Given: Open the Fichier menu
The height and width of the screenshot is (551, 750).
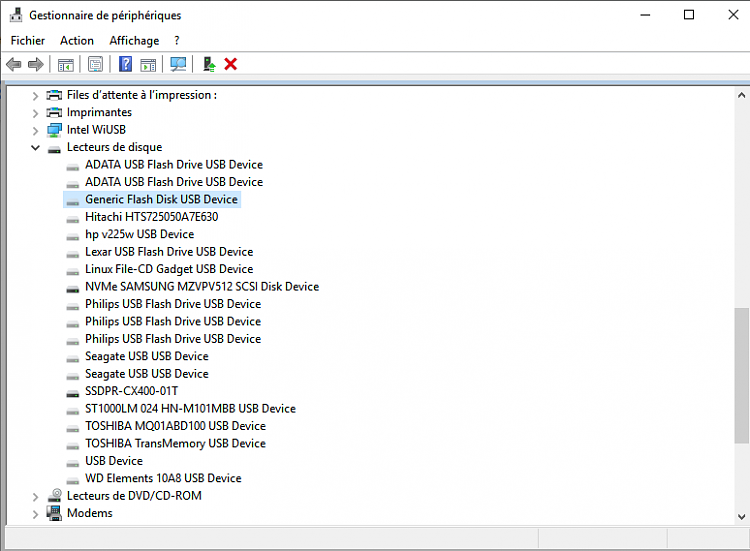Looking at the screenshot, I should point(28,41).
